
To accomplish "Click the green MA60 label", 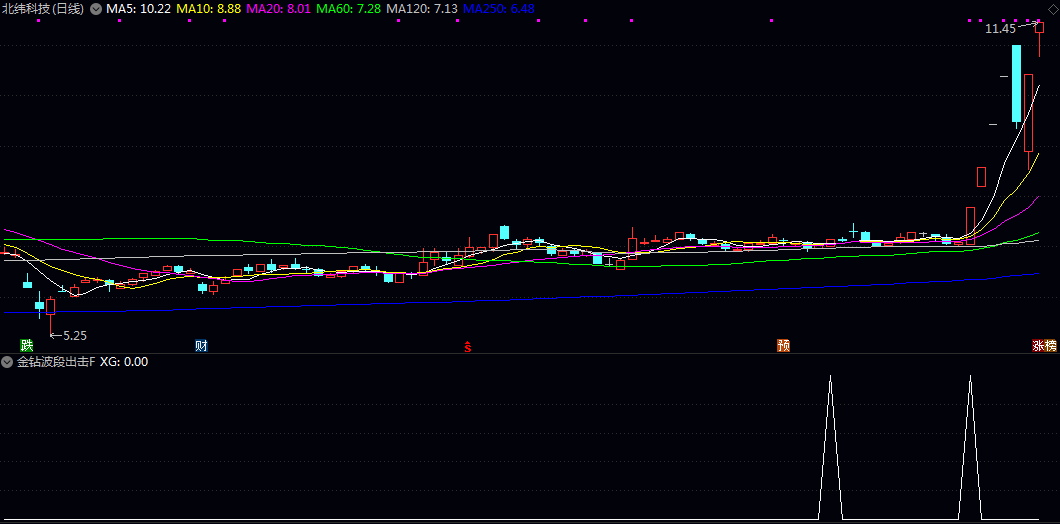I will 348,9.
